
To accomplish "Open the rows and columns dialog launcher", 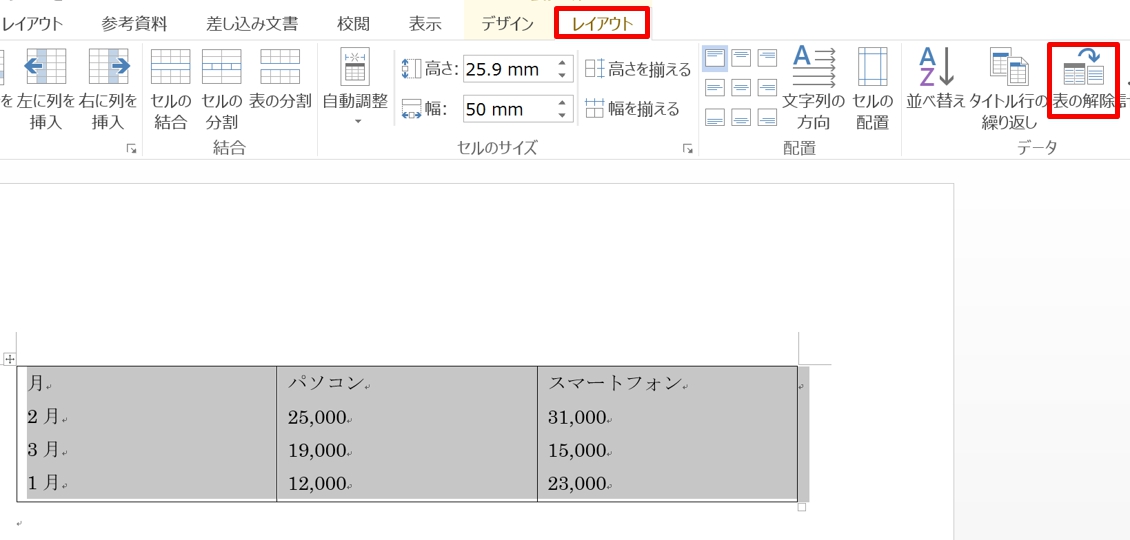I will click(131, 149).
